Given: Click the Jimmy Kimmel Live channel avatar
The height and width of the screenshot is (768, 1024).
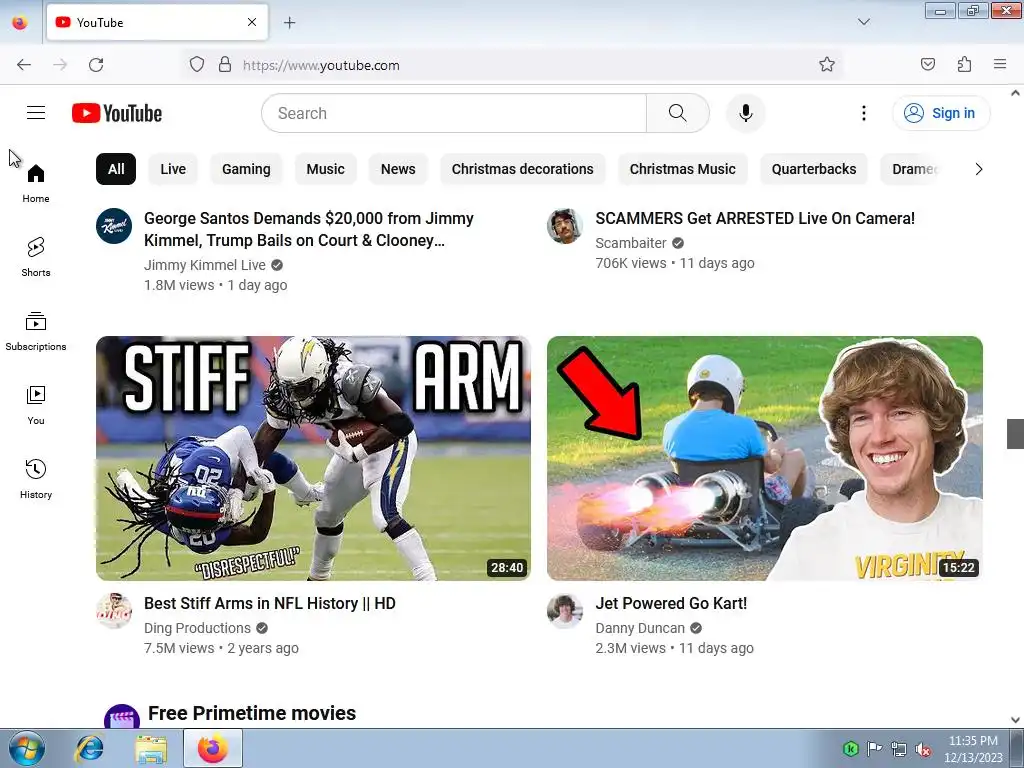Looking at the screenshot, I should pyautogui.click(x=114, y=226).
